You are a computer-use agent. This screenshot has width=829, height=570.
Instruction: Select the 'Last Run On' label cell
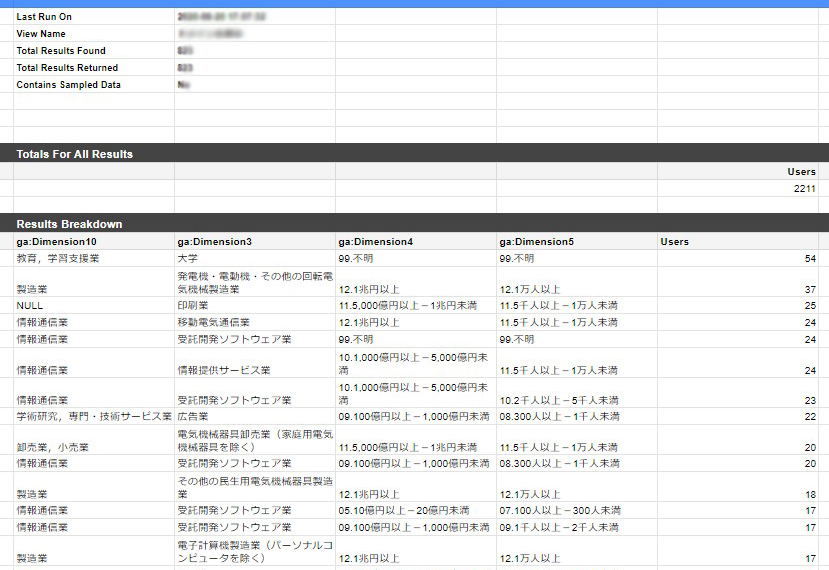94,16
